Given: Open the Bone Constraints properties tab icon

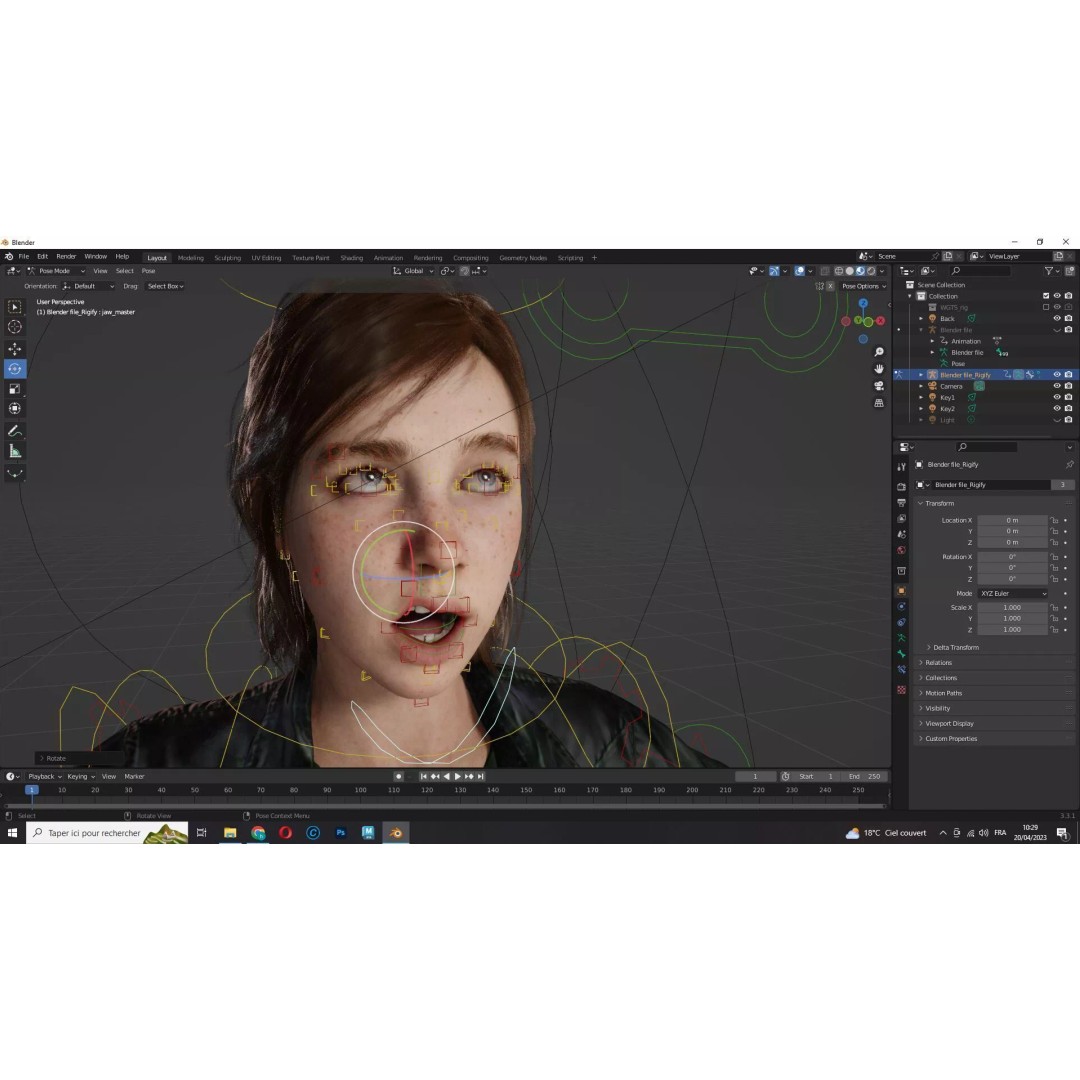Looking at the screenshot, I should (901, 669).
